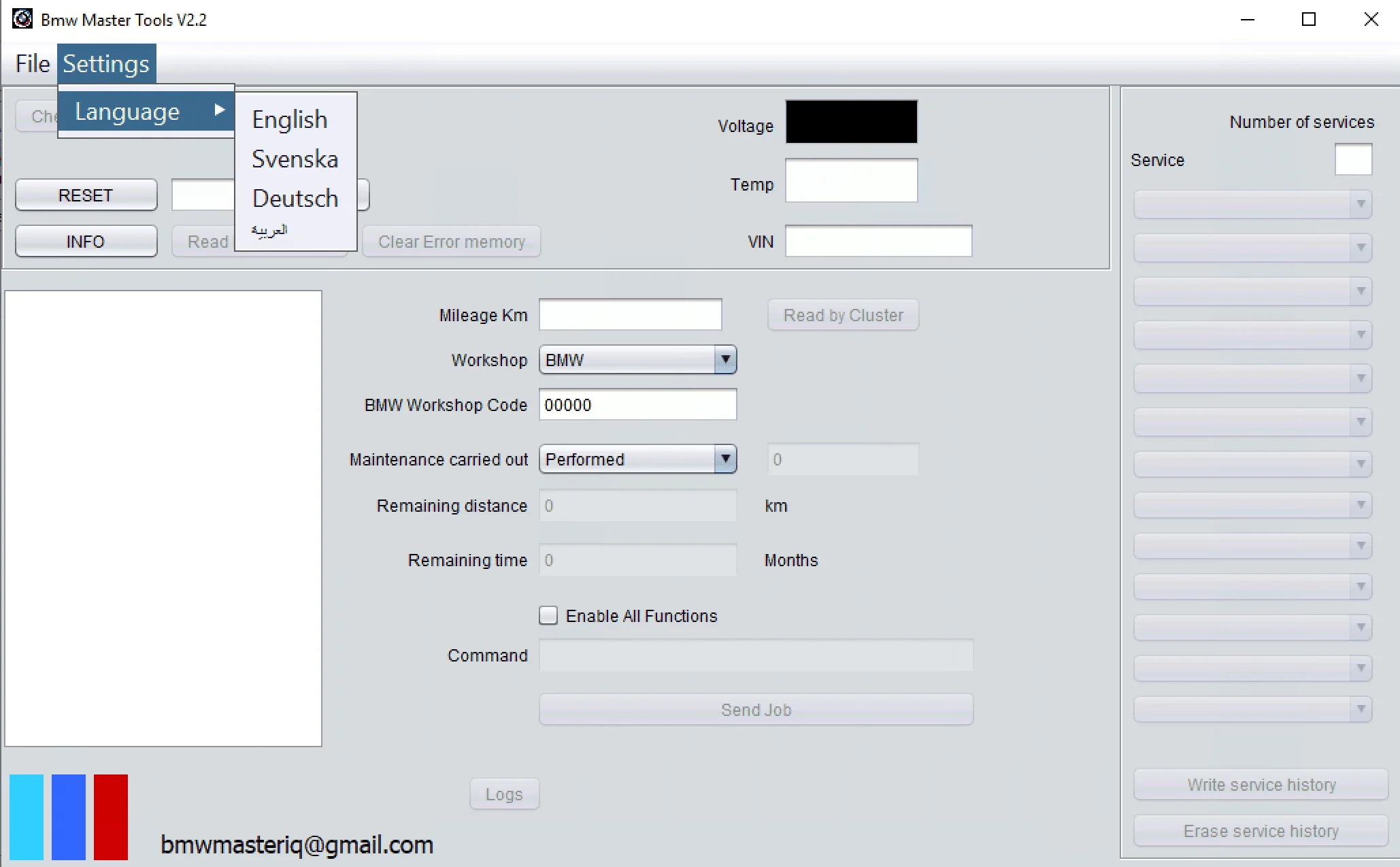Select the Arabic language option
The width and height of the screenshot is (1400, 867).
(x=269, y=231)
